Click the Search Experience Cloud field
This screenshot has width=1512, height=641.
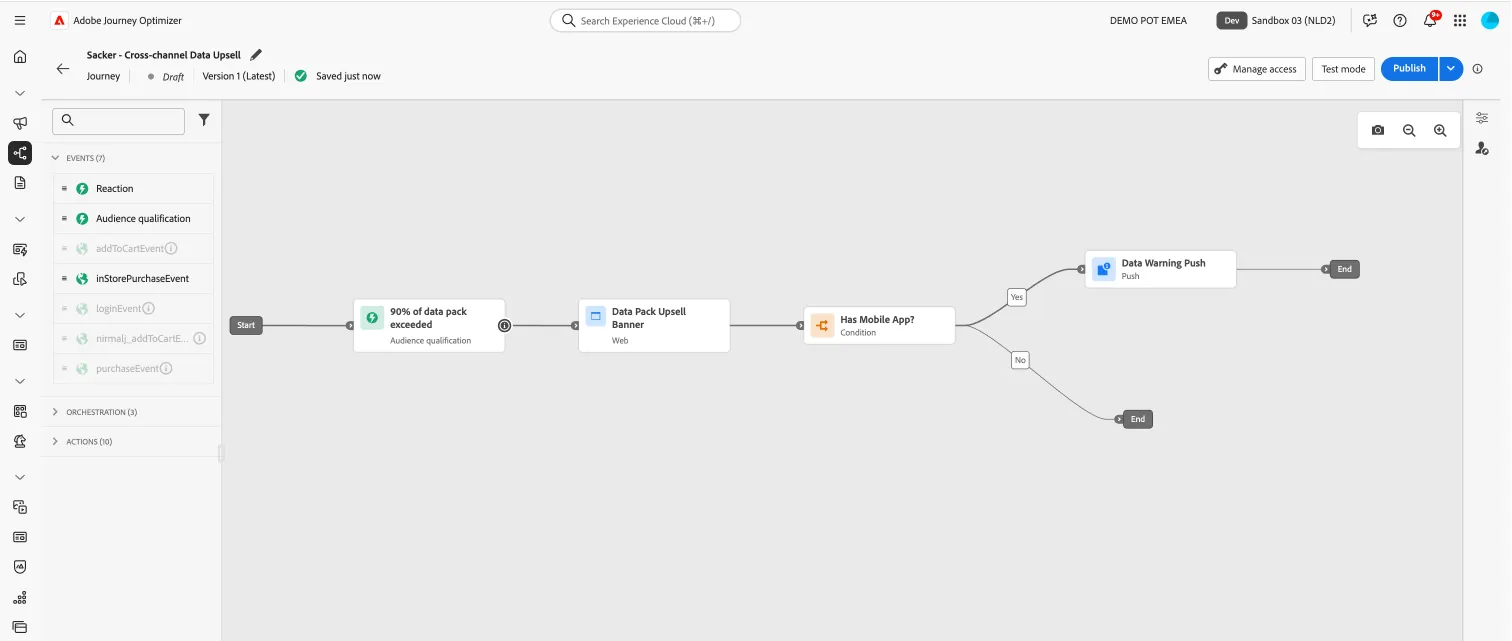[645, 20]
